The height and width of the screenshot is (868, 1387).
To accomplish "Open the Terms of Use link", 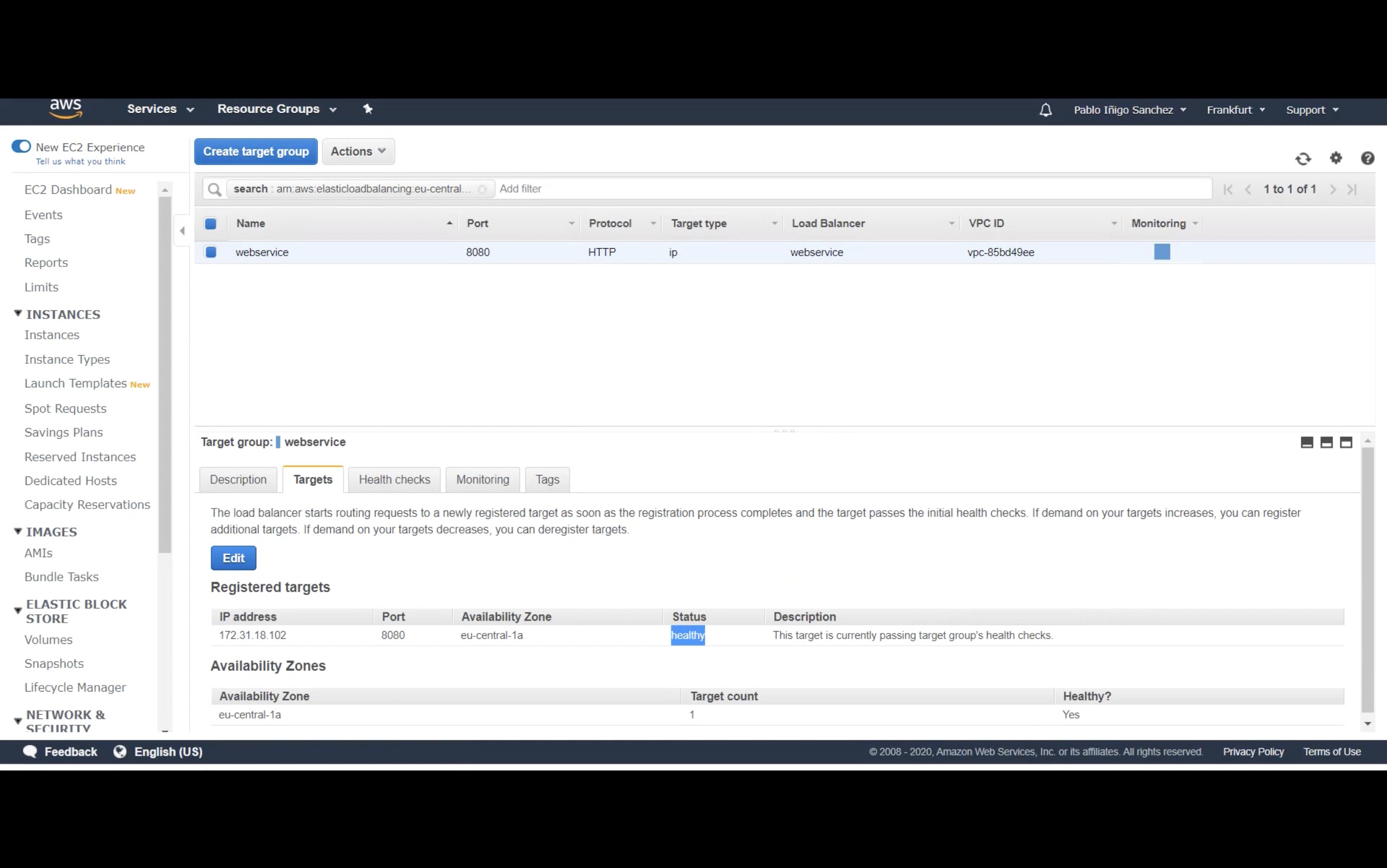I will (x=1332, y=751).
